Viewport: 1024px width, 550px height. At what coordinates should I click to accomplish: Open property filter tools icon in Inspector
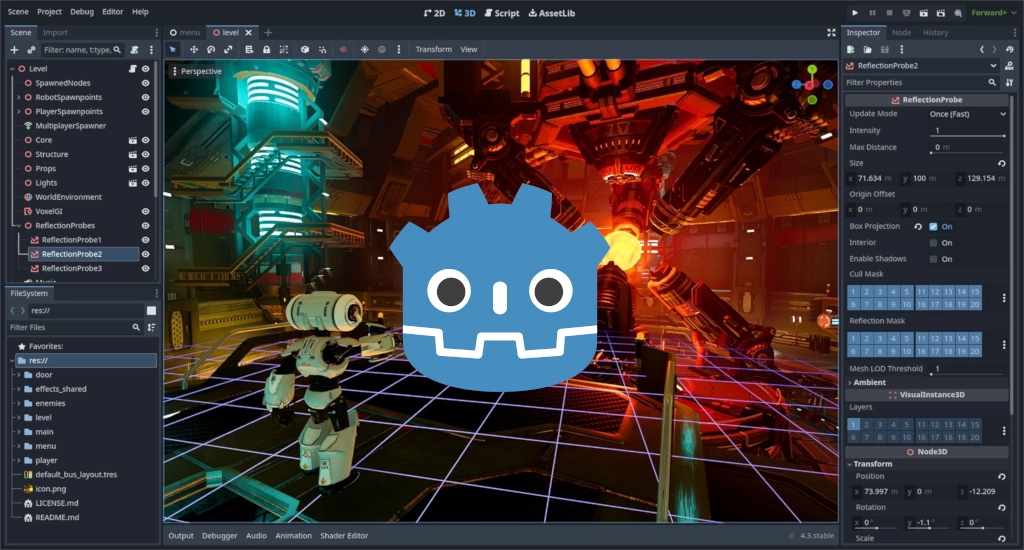pyautogui.click(x=1010, y=82)
